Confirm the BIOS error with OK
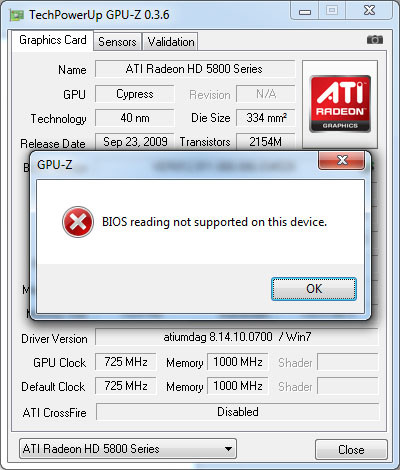The width and height of the screenshot is (400, 470). pos(314,289)
